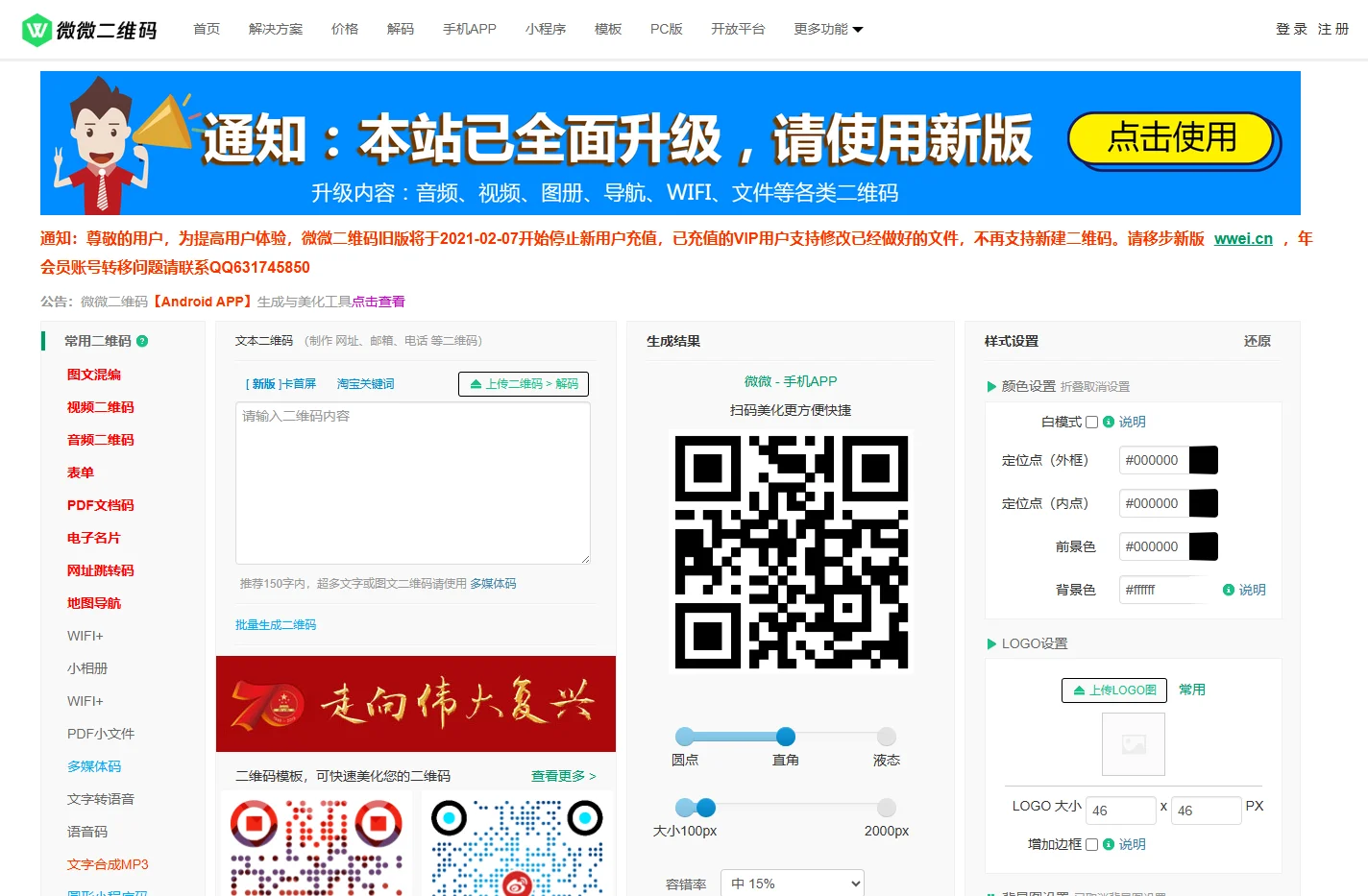Image resolution: width=1368 pixels, height=896 pixels.
Task: Open PC版 from the top menu
Action: coord(667,29)
